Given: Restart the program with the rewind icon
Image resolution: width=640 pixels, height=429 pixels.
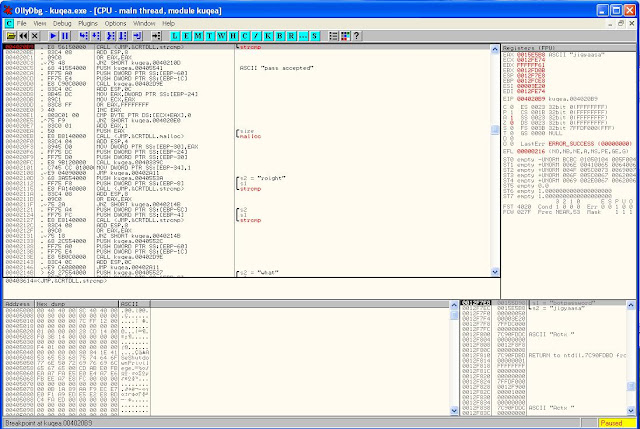Looking at the screenshot, I should pyautogui.click(x=23, y=36).
